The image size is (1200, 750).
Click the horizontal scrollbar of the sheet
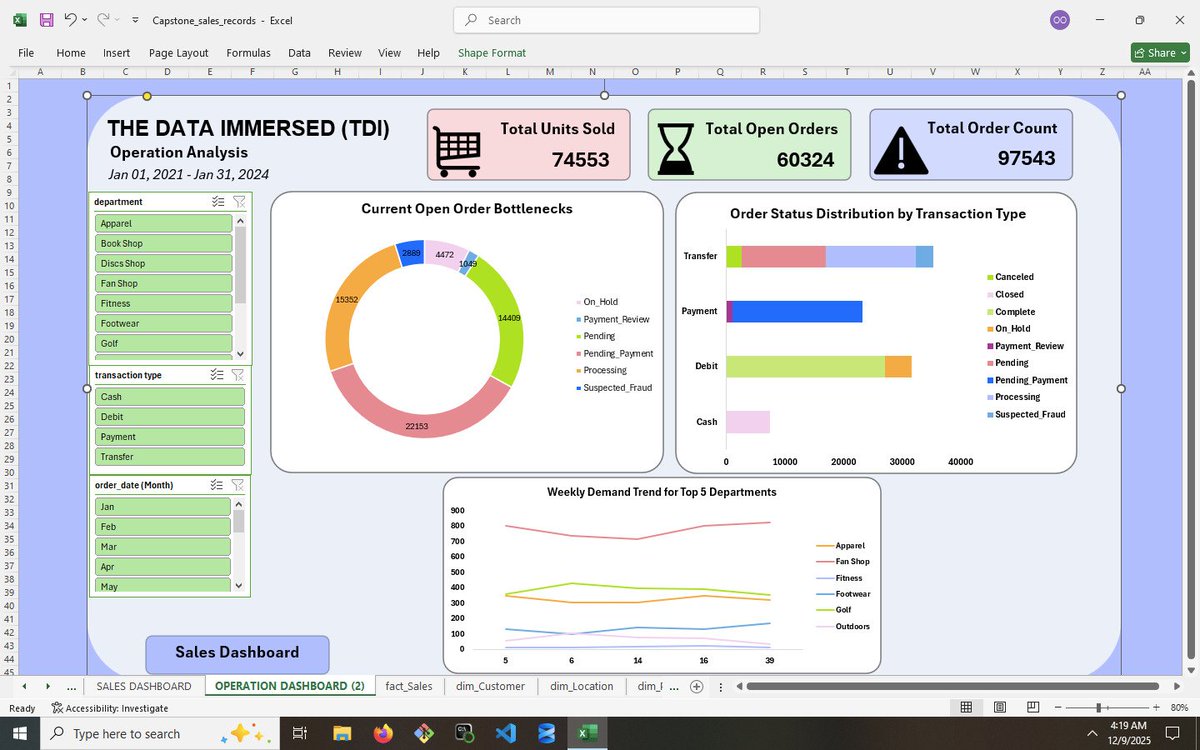click(952, 687)
